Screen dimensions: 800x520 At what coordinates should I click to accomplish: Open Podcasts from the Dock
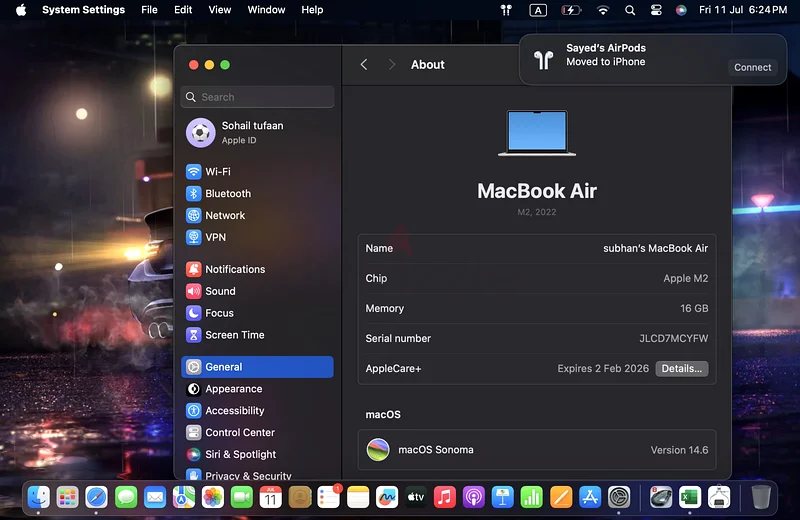pos(473,497)
